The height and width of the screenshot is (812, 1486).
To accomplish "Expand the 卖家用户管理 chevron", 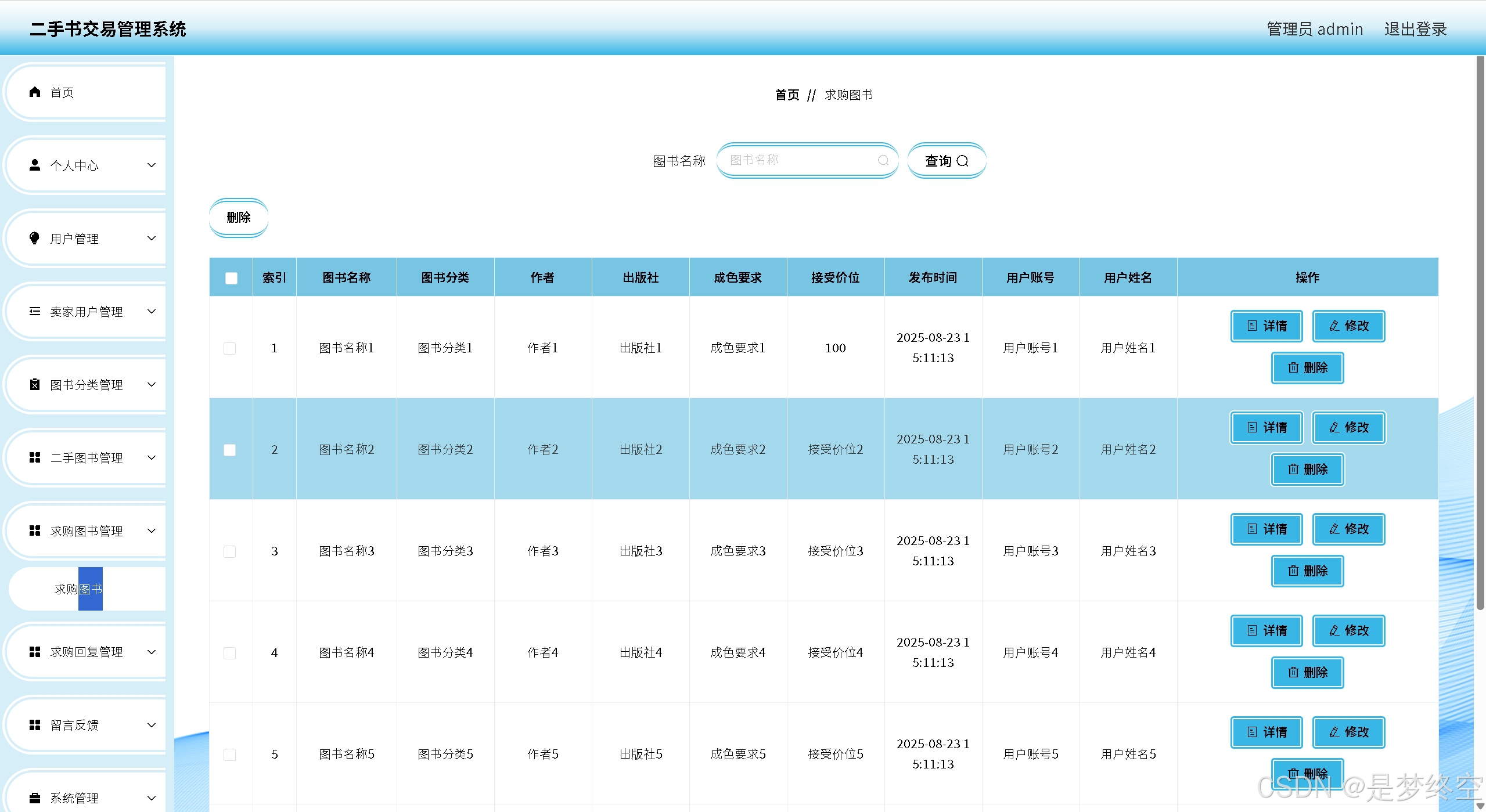I will pos(152,312).
